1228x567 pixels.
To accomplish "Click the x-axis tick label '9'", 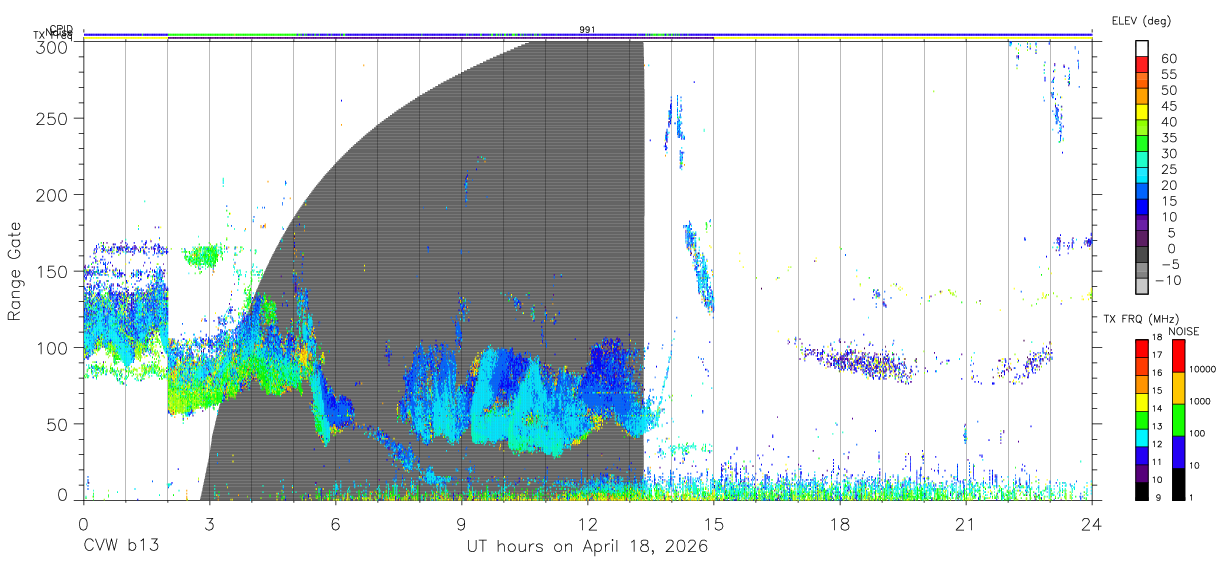I will pyautogui.click(x=461, y=523).
